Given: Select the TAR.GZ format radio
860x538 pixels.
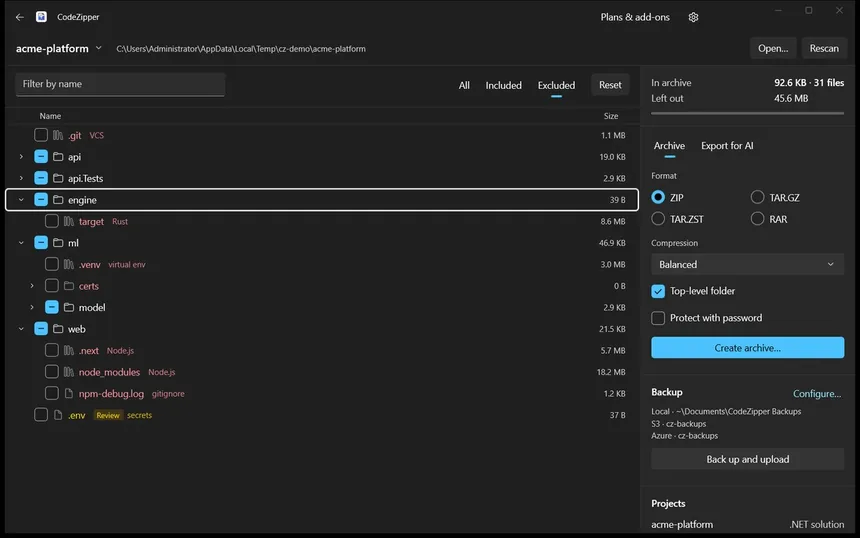Looking at the screenshot, I should tap(757, 197).
